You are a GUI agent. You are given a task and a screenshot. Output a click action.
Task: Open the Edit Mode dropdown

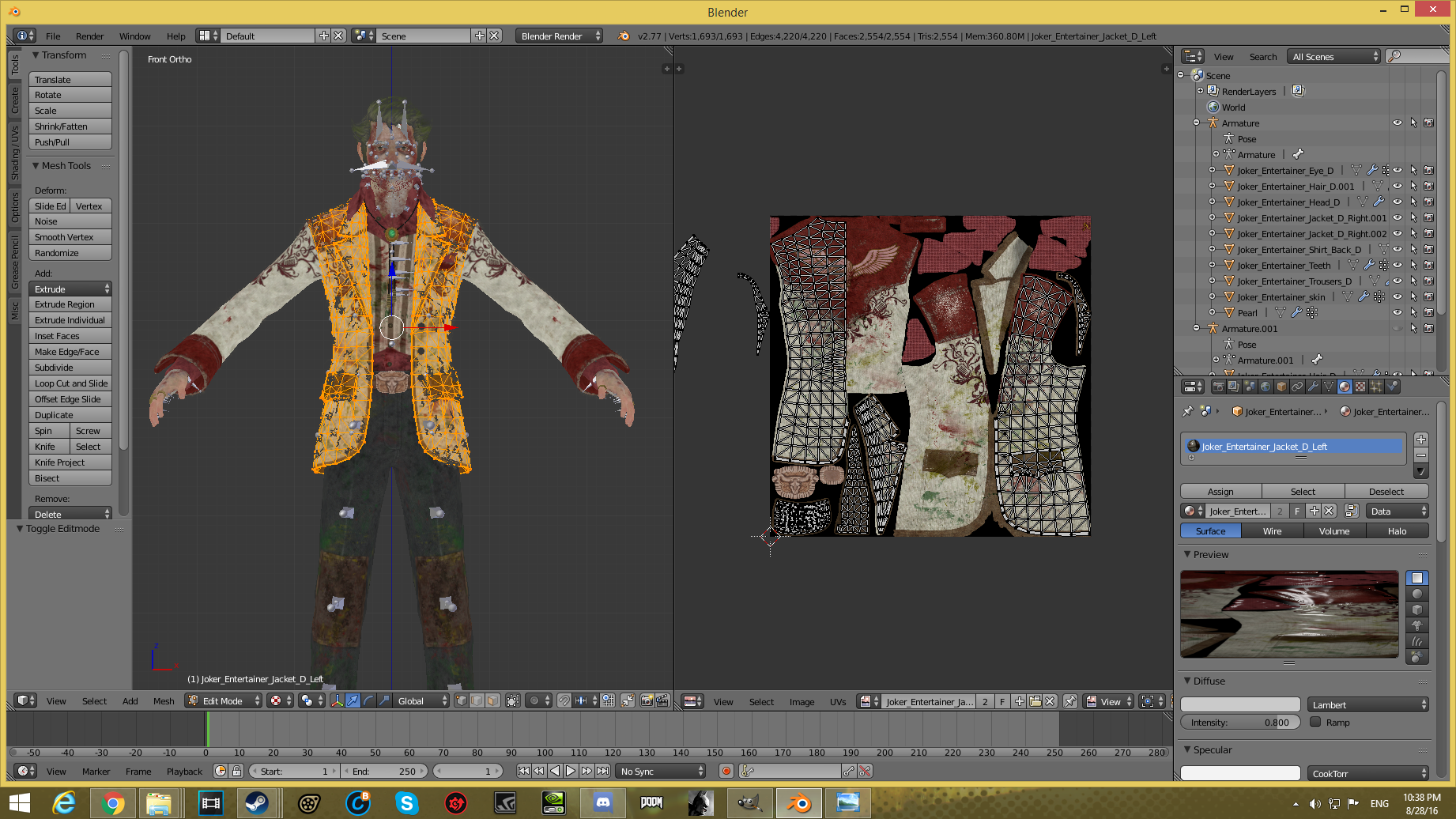point(223,700)
